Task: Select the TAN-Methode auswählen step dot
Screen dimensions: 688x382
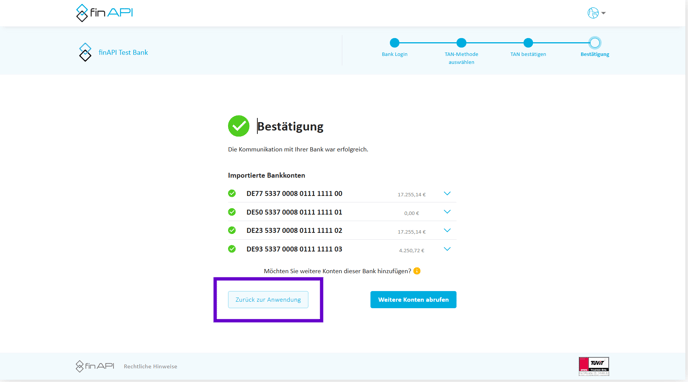Action: coord(461,43)
